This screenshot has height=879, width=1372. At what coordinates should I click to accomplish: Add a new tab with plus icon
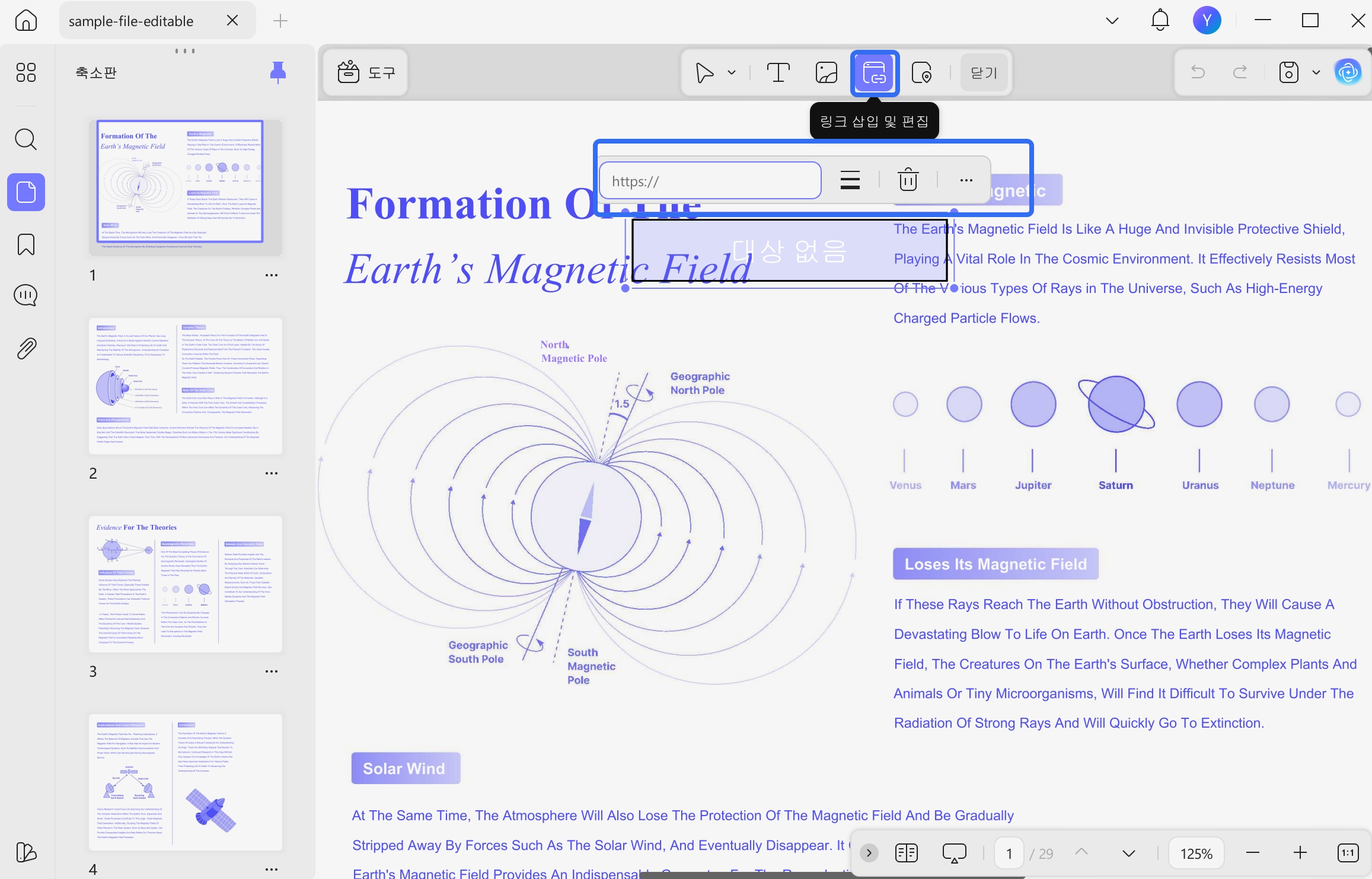[x=280, y=21]
